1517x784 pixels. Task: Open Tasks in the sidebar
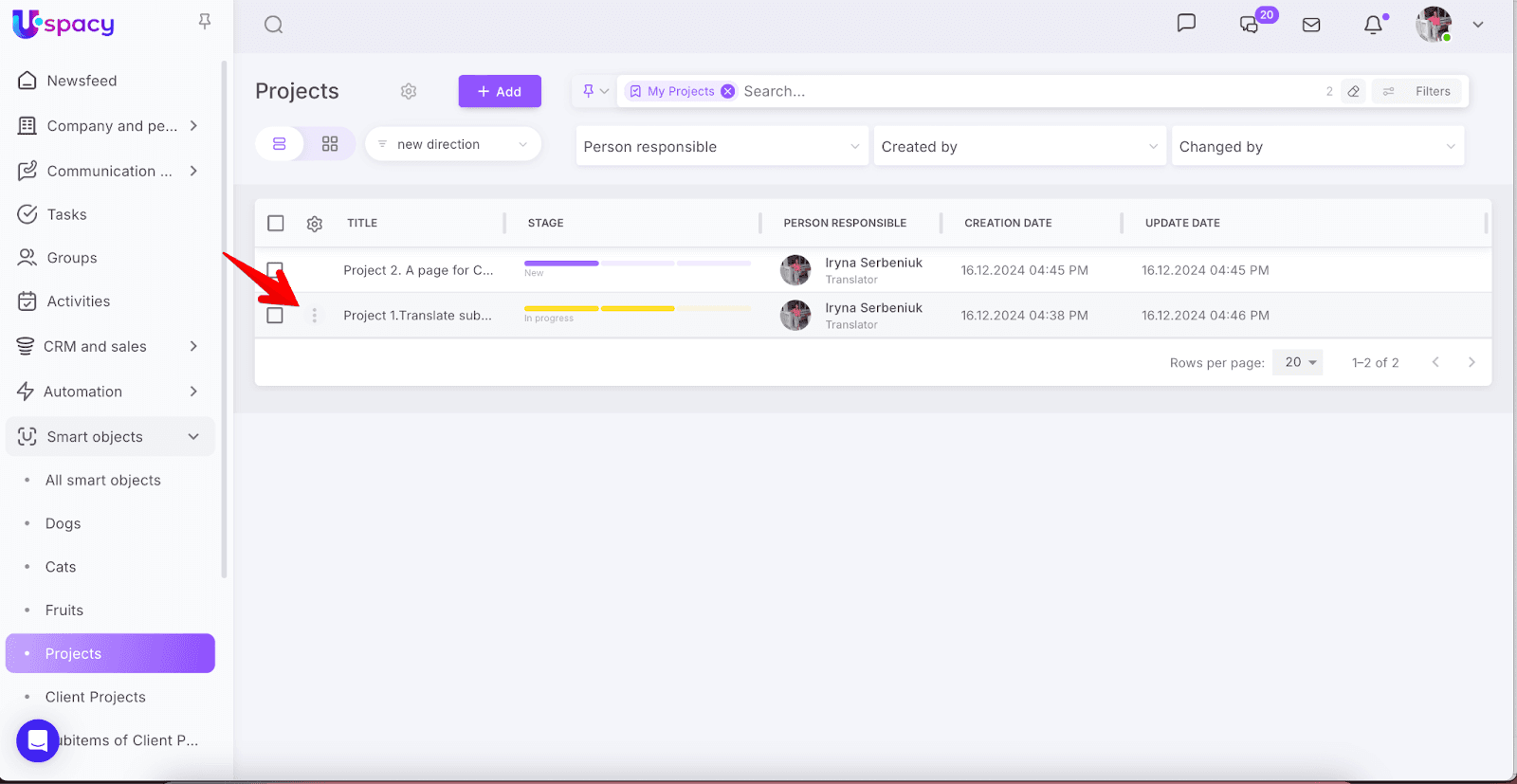click(x=66, y=214)
